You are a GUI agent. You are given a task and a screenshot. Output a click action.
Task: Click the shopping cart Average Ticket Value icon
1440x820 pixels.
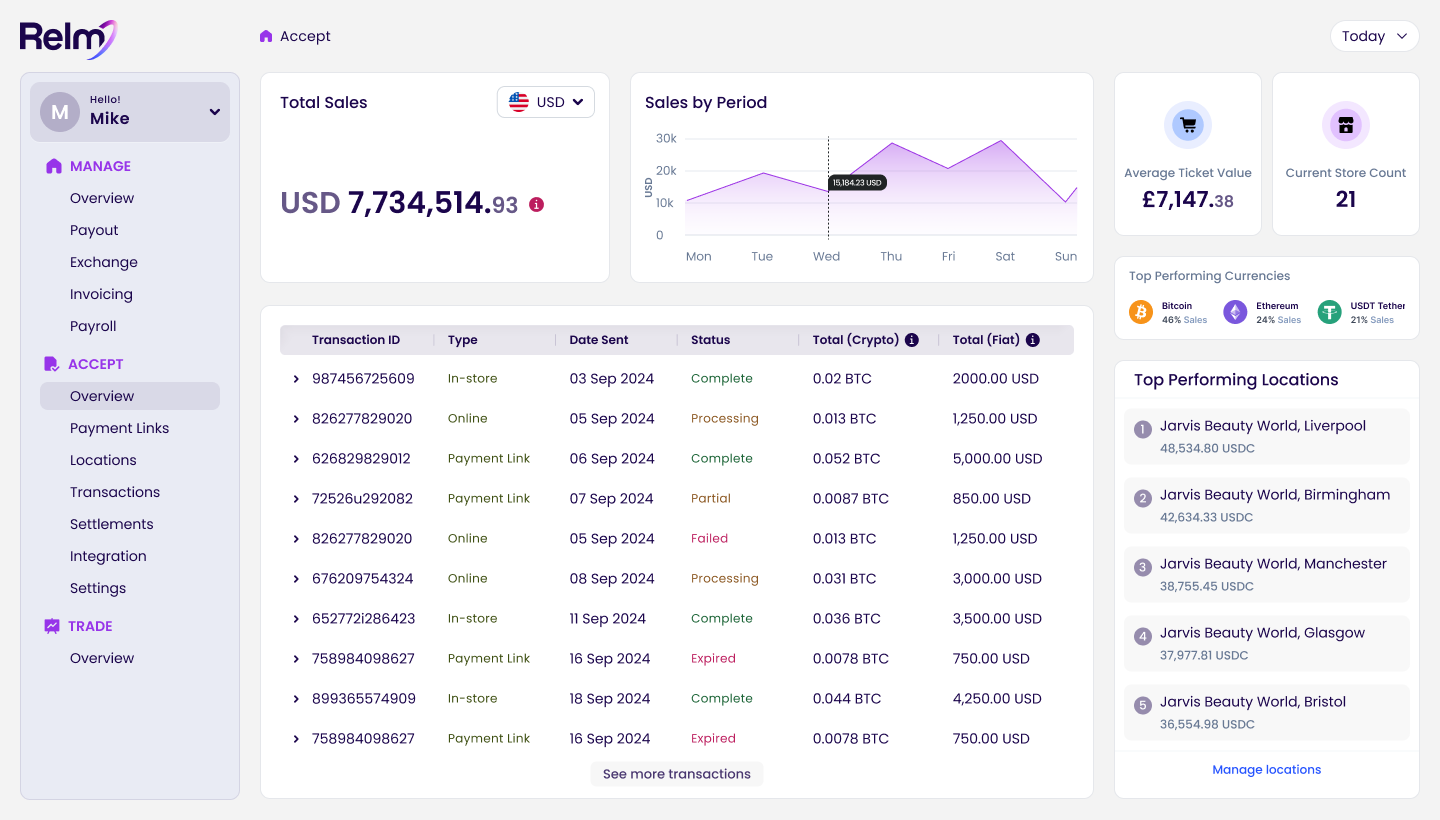coord(1188,125)
